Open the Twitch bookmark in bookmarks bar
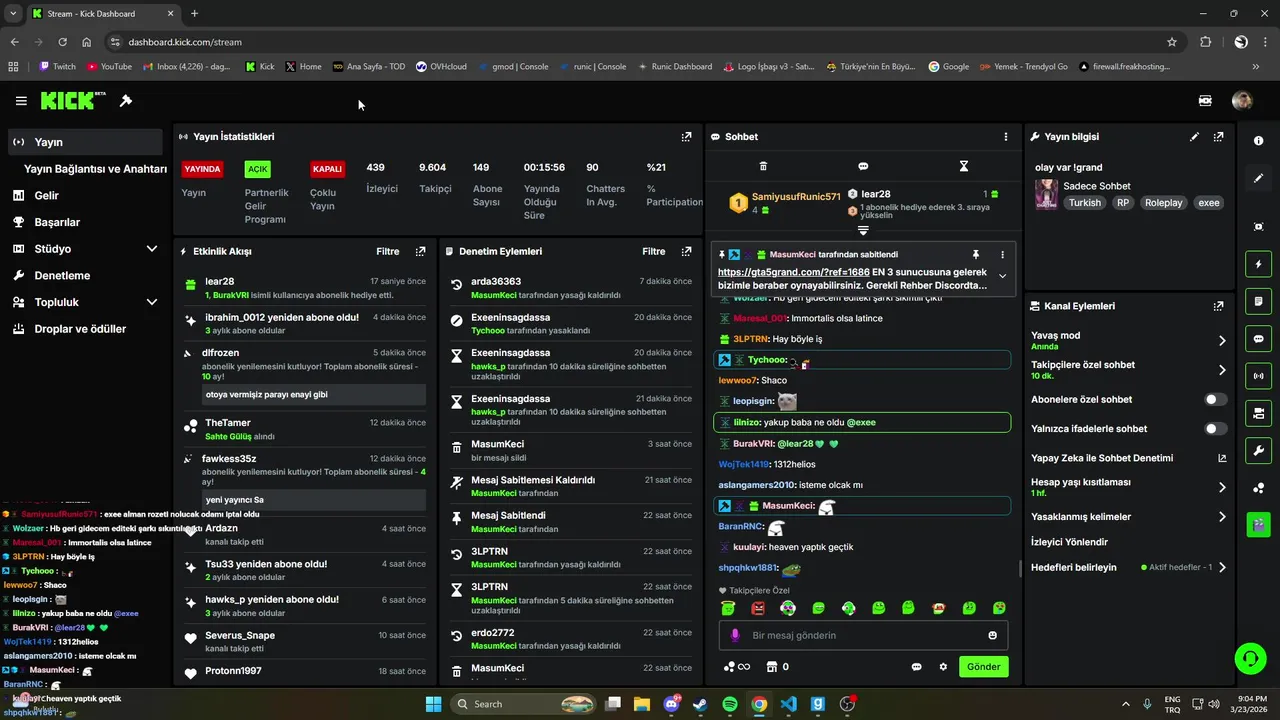1280x720 pixels. pyautogui.click(x=57, y=67)
